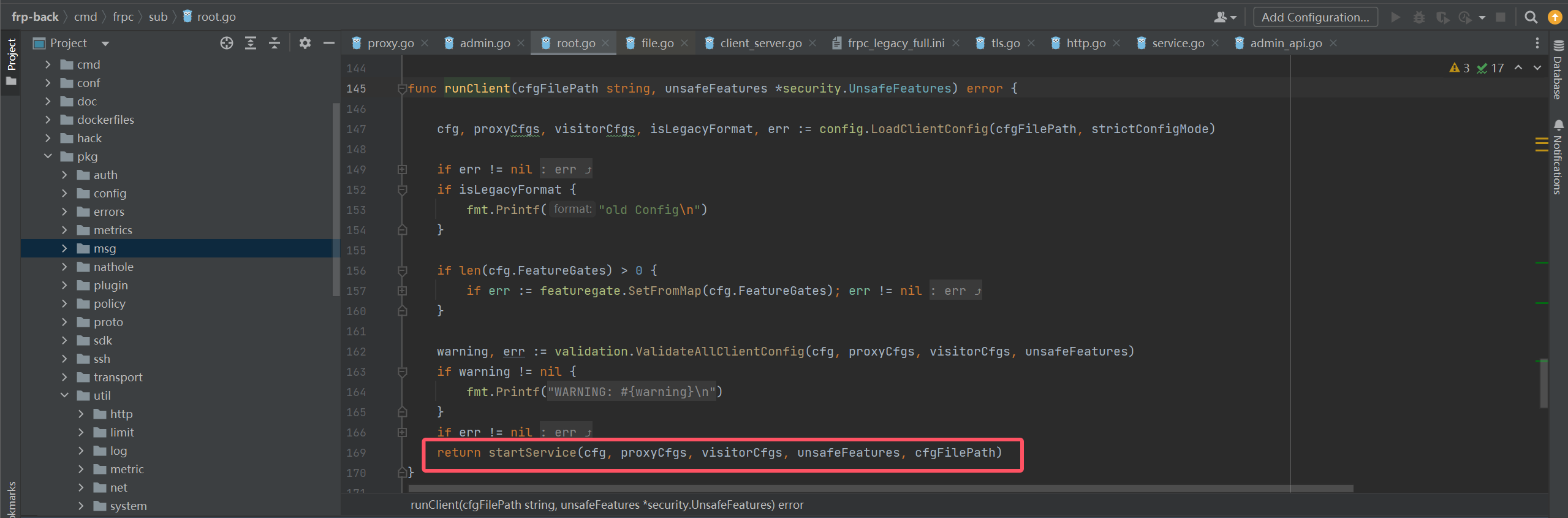The width and height of the screenshot is (1568, 518).
Task: Click the startService call on line 169
Action: [x=532, y=452]
